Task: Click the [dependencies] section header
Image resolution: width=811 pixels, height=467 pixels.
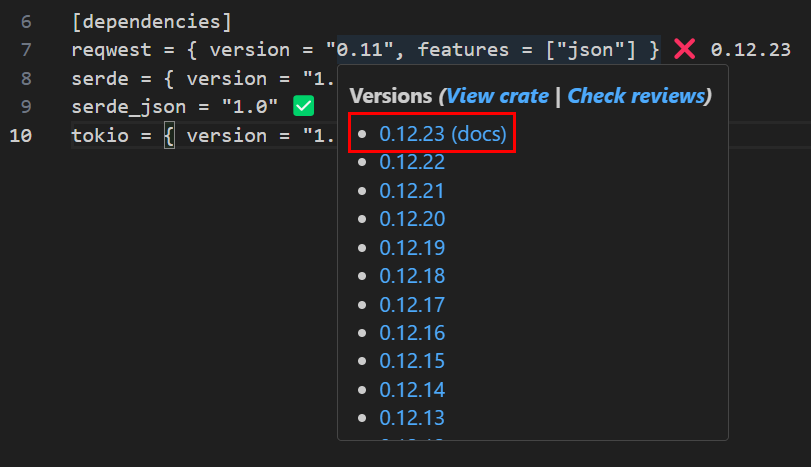Action: coord(152,22)
